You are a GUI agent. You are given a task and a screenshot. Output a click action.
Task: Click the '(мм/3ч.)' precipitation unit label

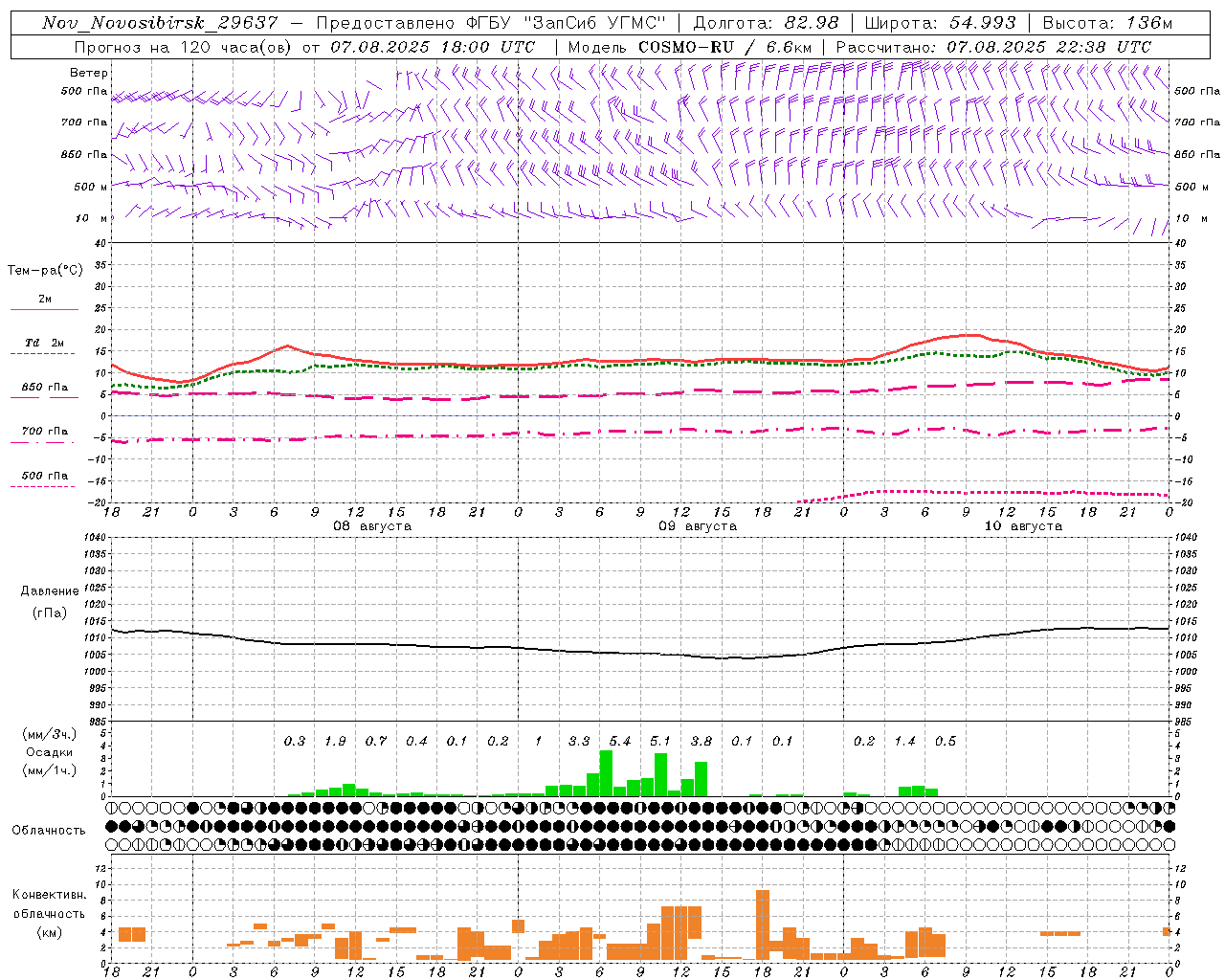click(x=49, y=734)
